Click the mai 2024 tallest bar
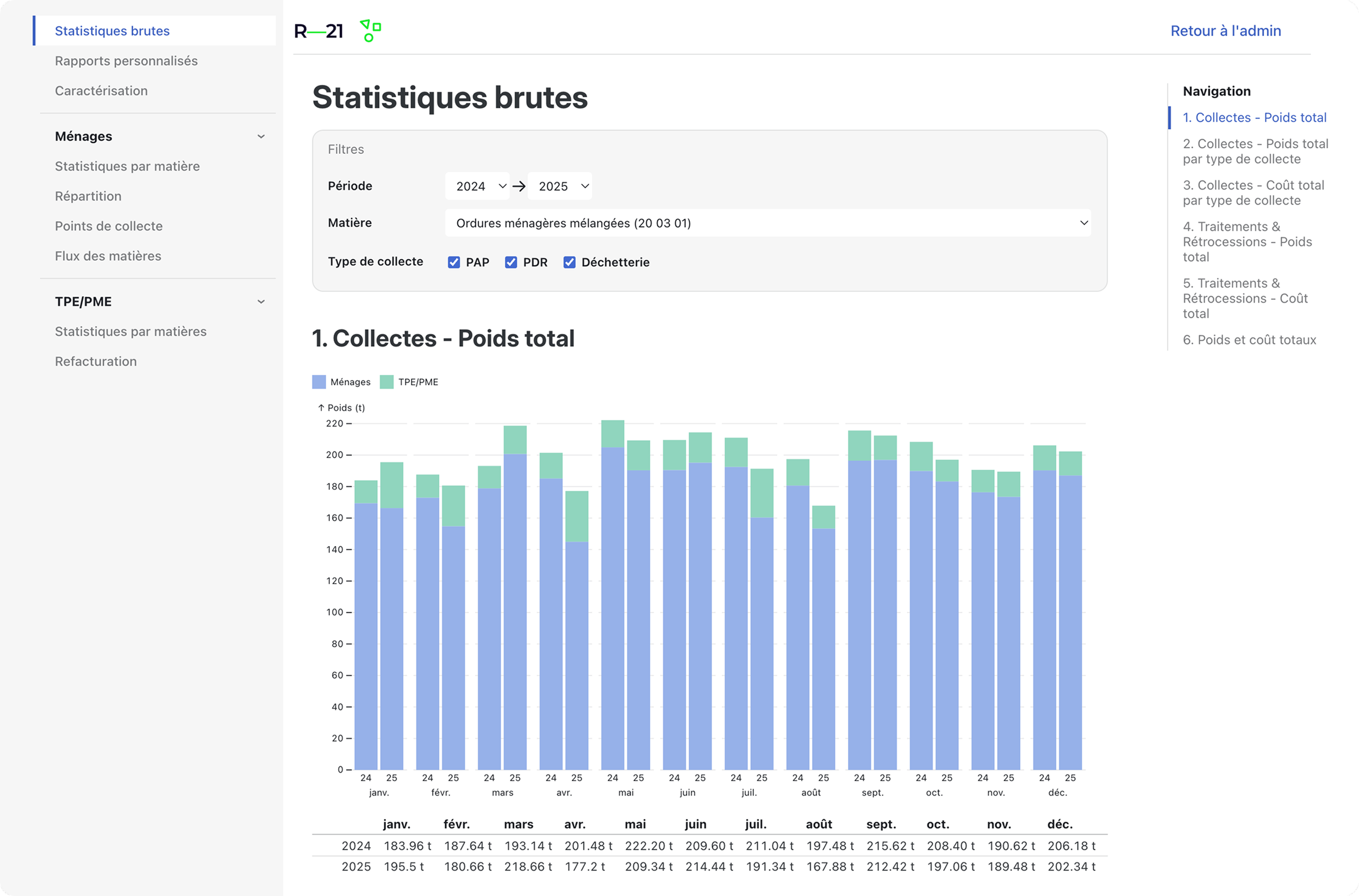This screenshot has height=896, width=1359. click(x=612, y=594)
